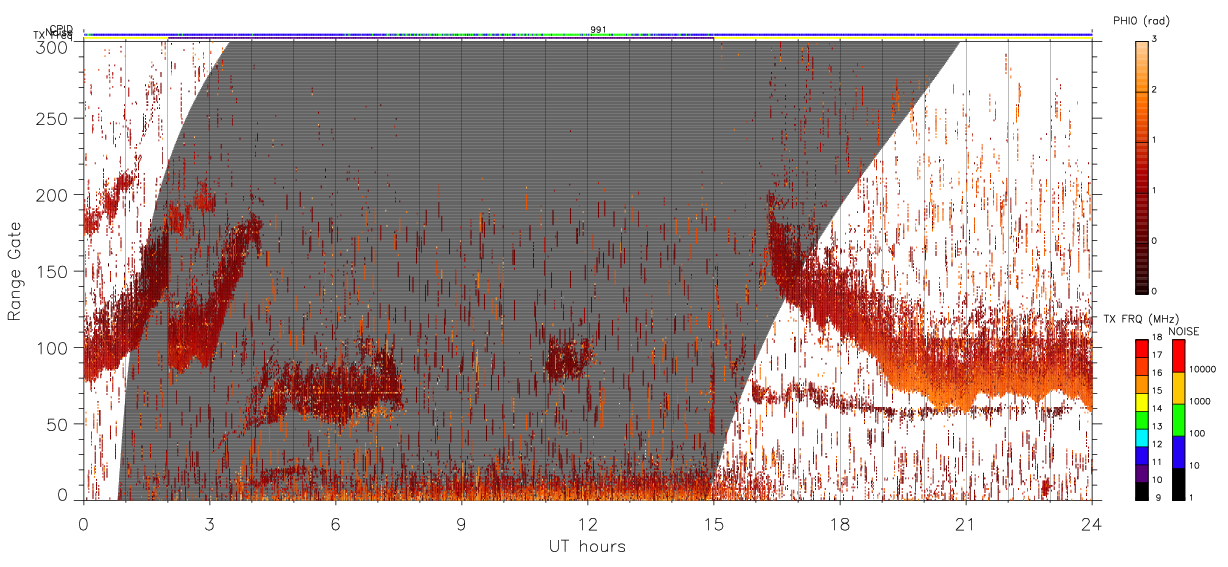
Task: Click the y-axis tick label 250
Action: (53, 119)
